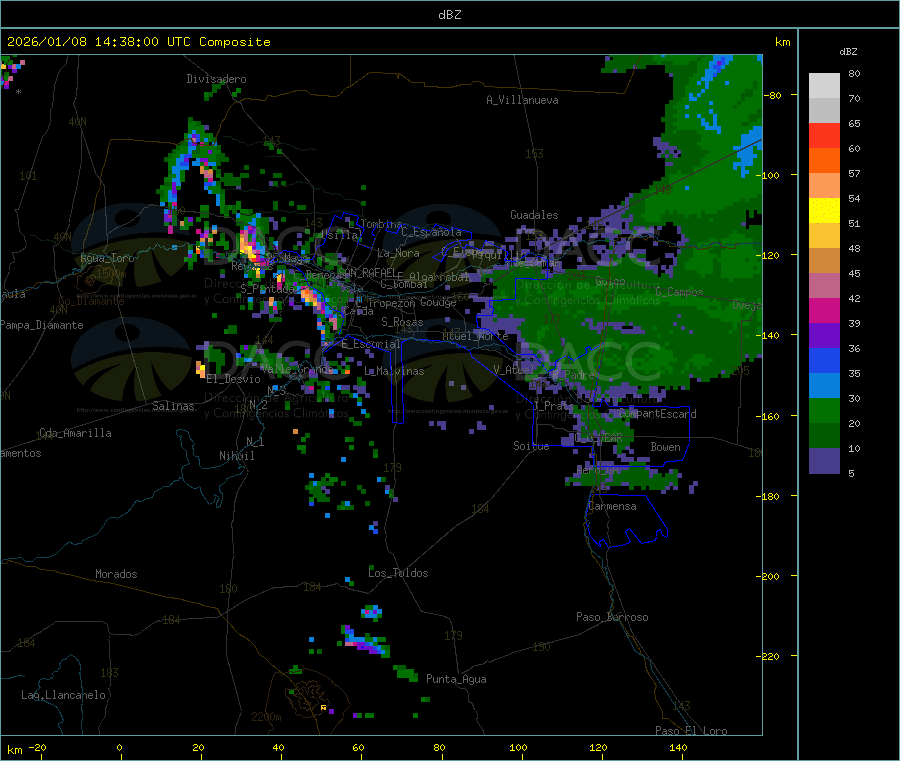Select the La_Nora label

pyautogui.click(x=398, y=253)
